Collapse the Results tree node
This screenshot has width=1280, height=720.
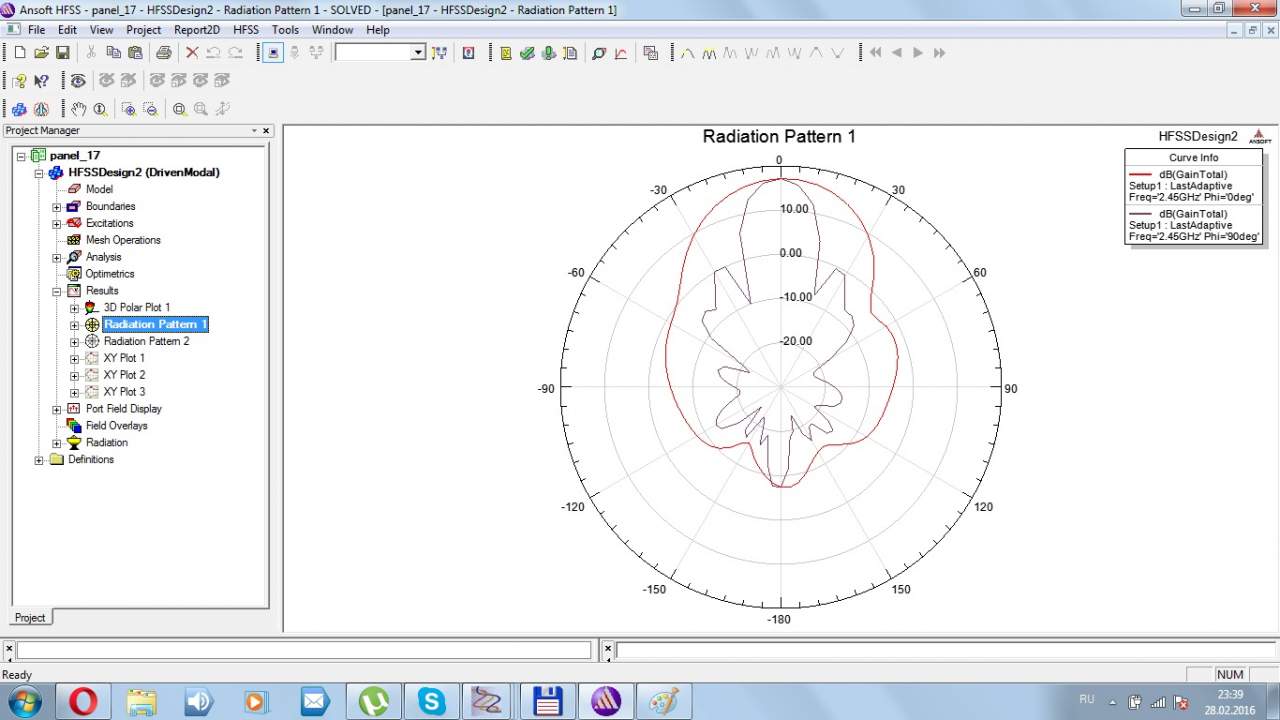[57, 291]
